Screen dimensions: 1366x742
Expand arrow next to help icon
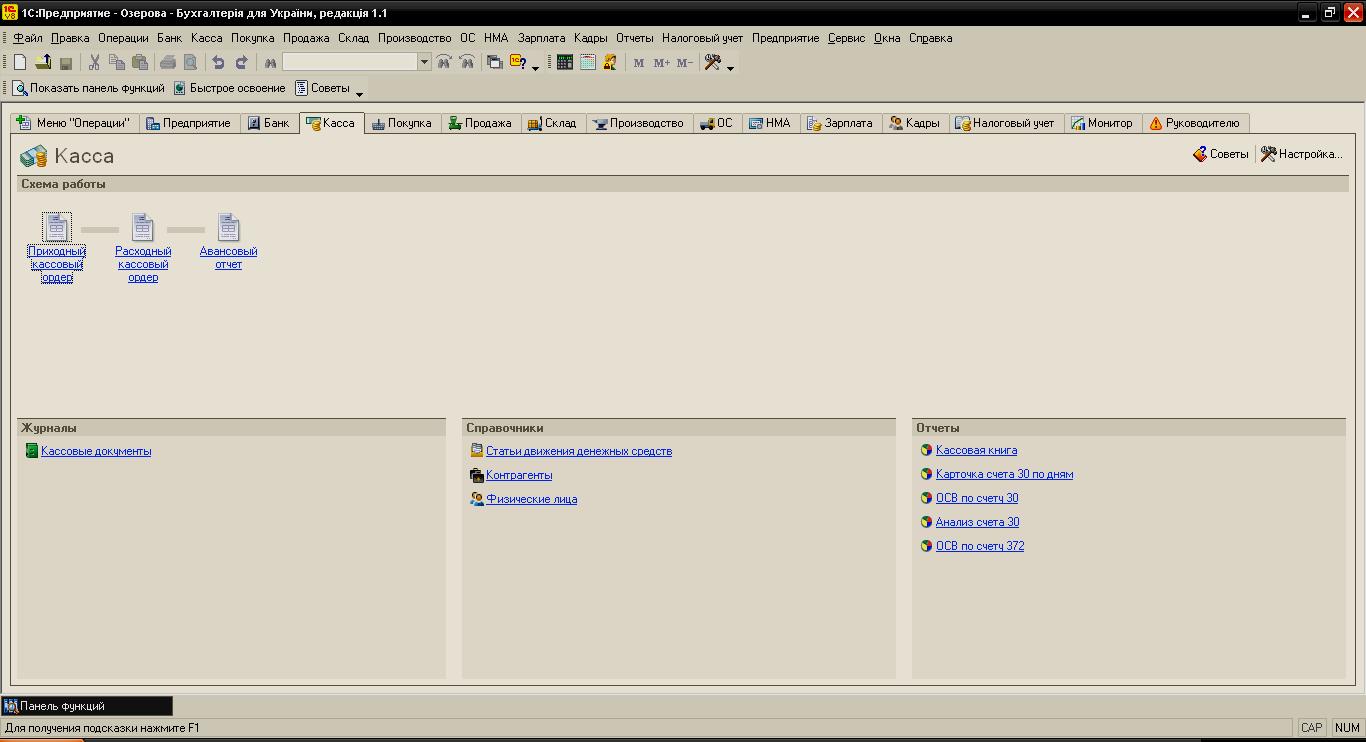point(535,67)
